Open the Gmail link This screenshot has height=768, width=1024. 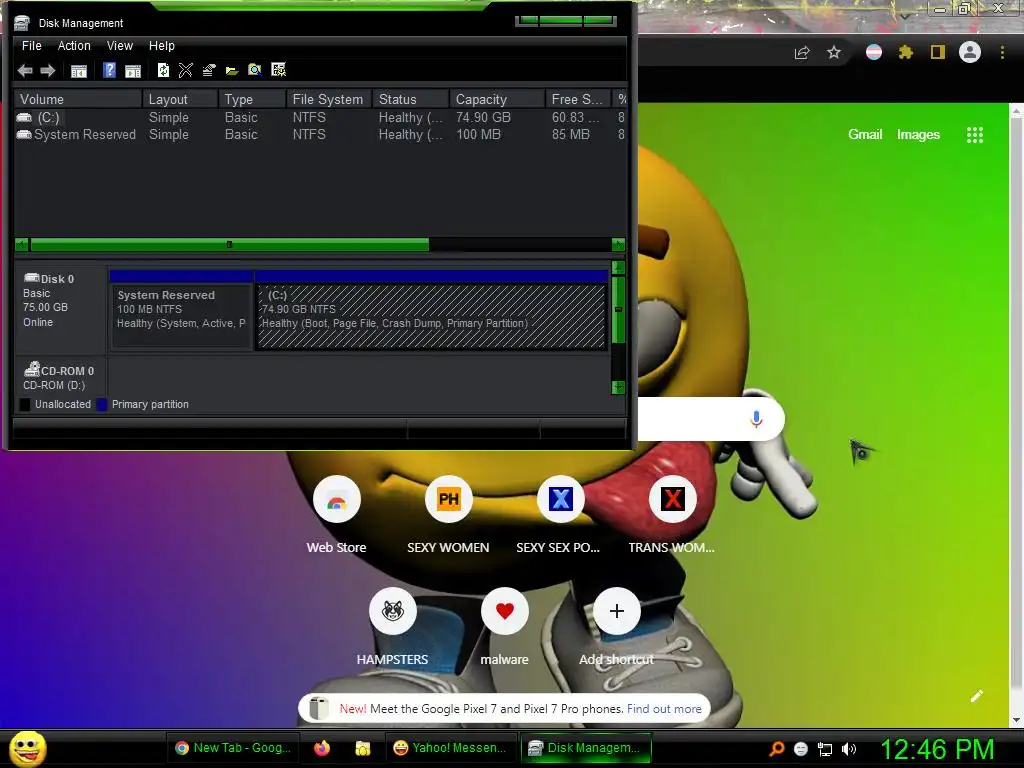tap(865, 135)
